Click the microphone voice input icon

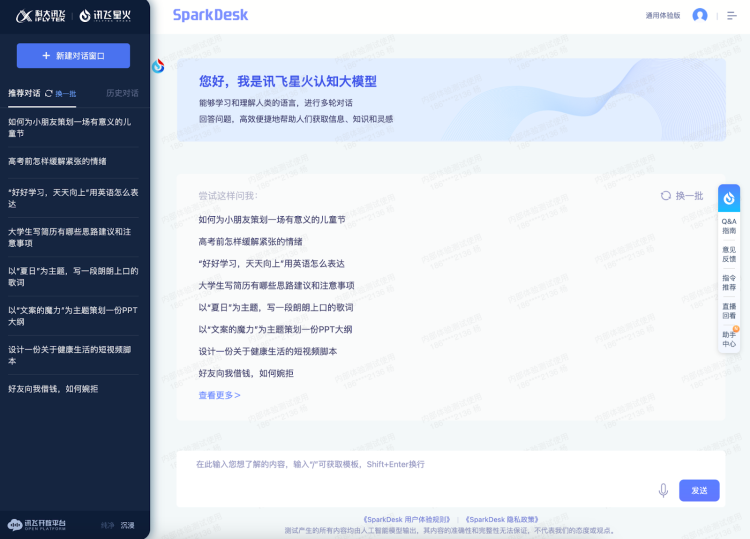pos(663,490)
